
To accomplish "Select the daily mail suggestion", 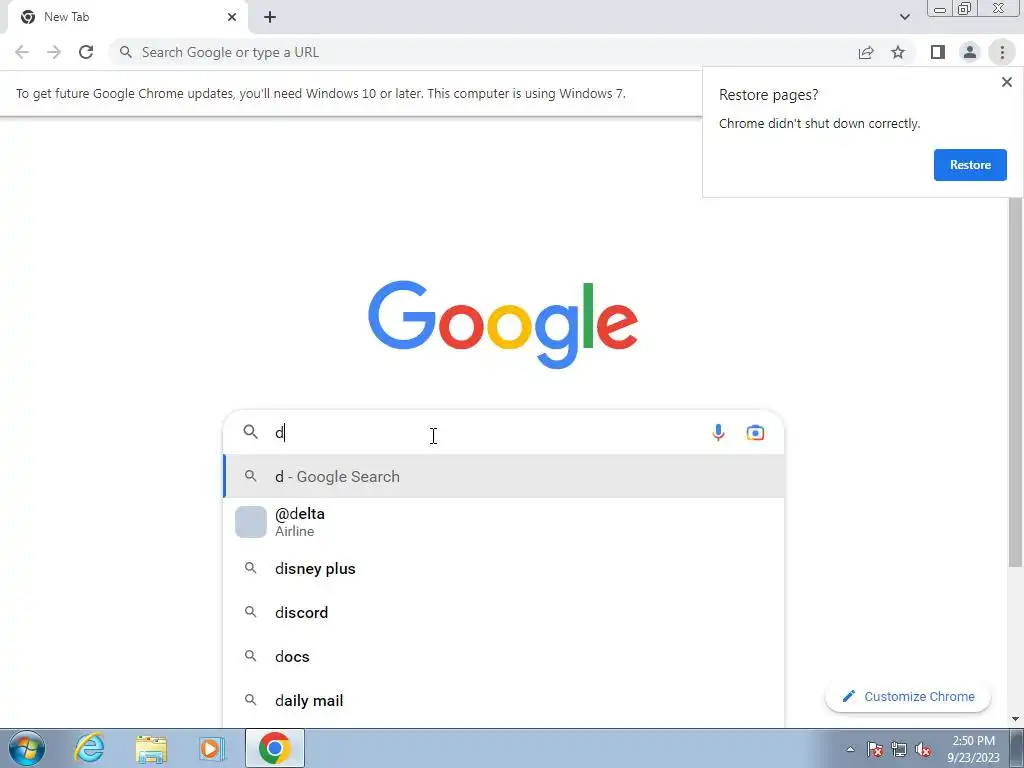I will pos(504,701).
